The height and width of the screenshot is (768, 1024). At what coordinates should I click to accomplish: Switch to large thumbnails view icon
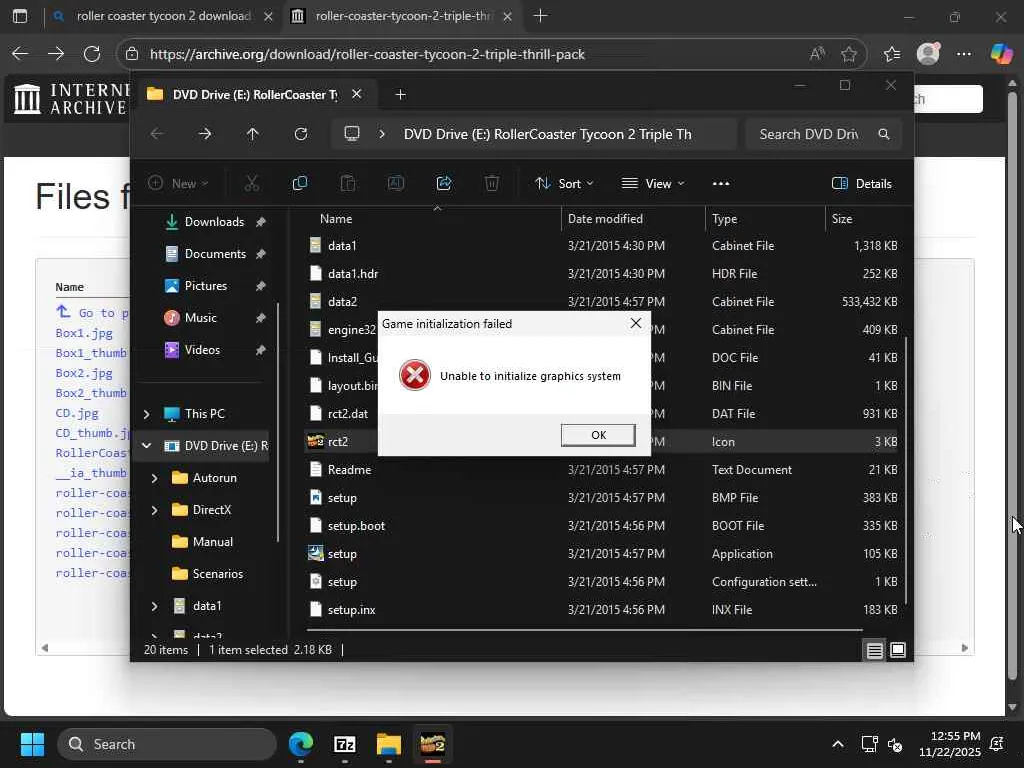click(898, 650)
